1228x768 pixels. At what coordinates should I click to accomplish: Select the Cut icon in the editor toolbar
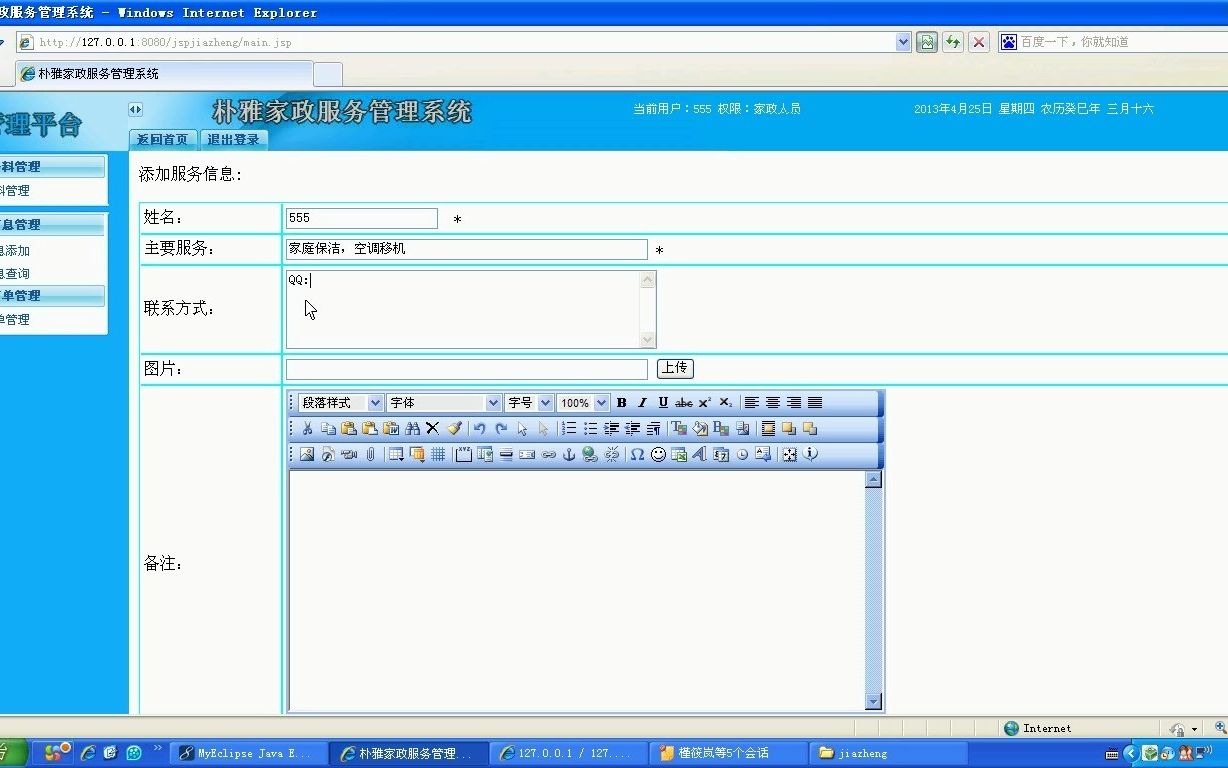(307, 427)
